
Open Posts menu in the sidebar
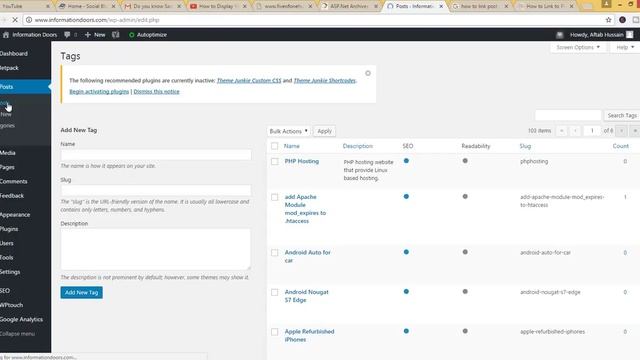[x=25, y=87]
